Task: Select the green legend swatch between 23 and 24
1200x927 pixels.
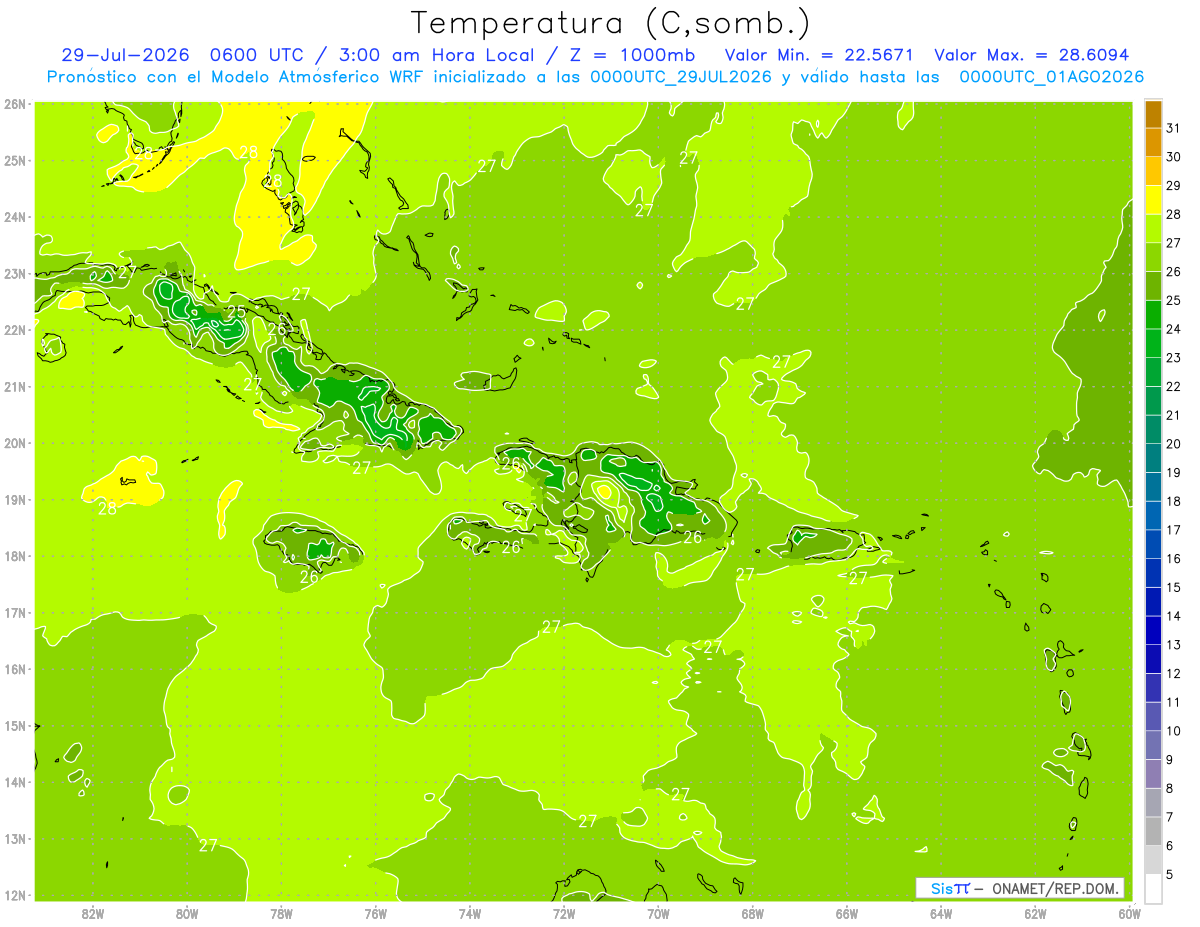Action: pos(1154,343)
